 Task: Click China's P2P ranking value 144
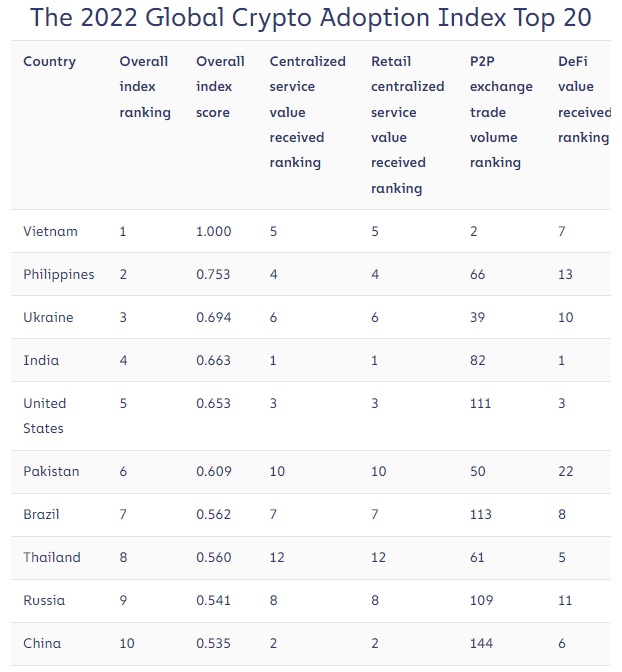pos(482,644)
